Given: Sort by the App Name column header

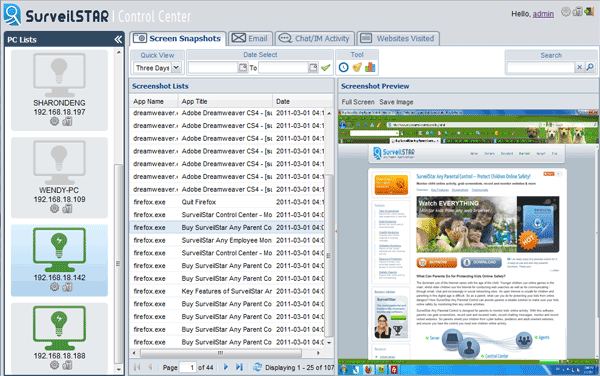Looking at the screenshot, I should coord(154,101).
